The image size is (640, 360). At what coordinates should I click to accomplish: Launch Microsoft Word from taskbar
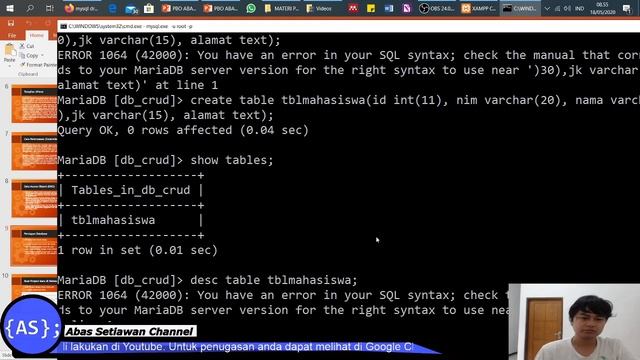click(x=389, y=8)
